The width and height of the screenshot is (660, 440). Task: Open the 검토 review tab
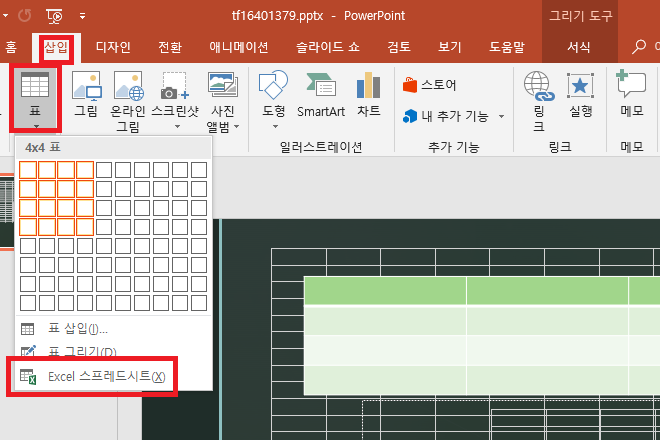pyautogui.click(x=399, y=47)
